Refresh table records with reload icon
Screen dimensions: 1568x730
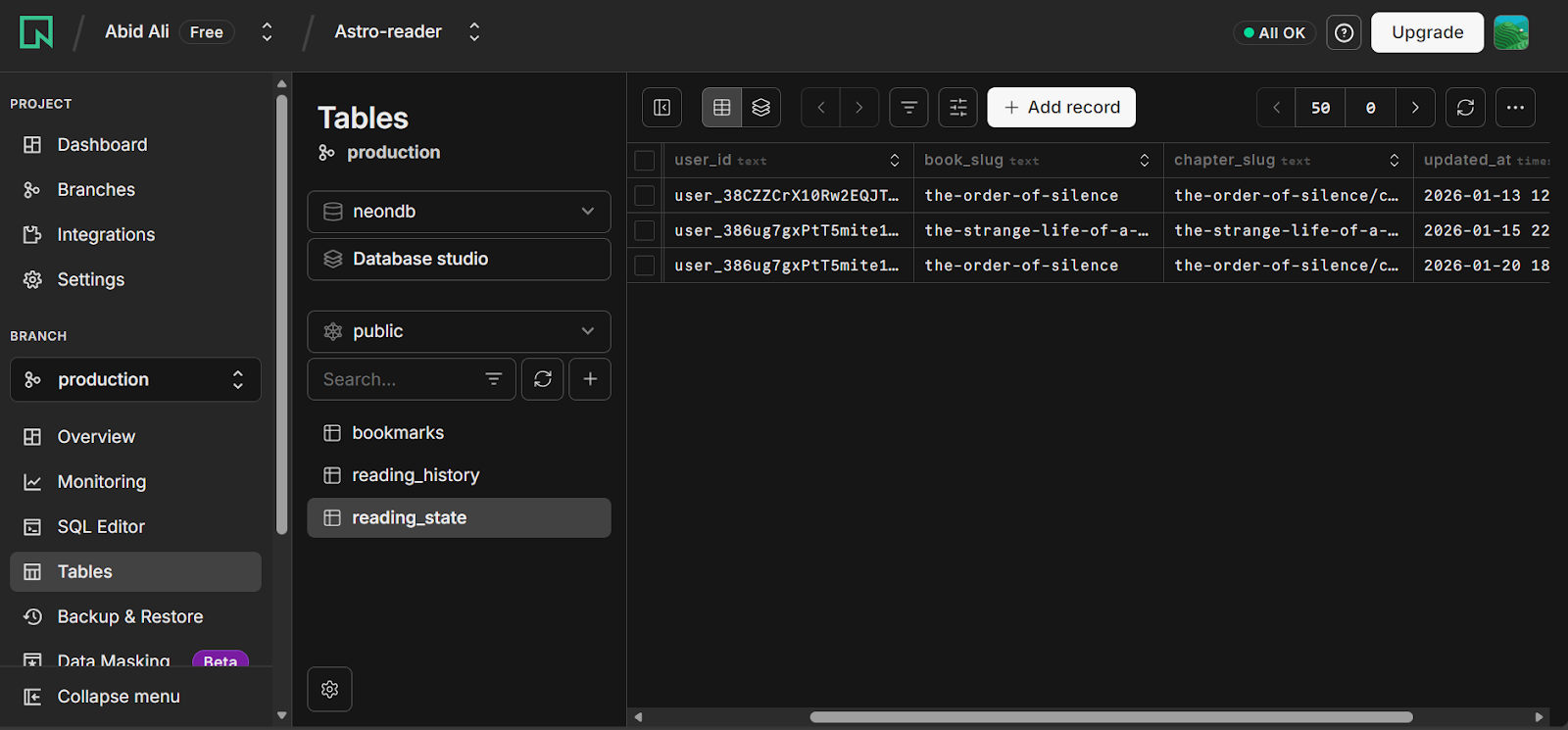(1465, 108)
